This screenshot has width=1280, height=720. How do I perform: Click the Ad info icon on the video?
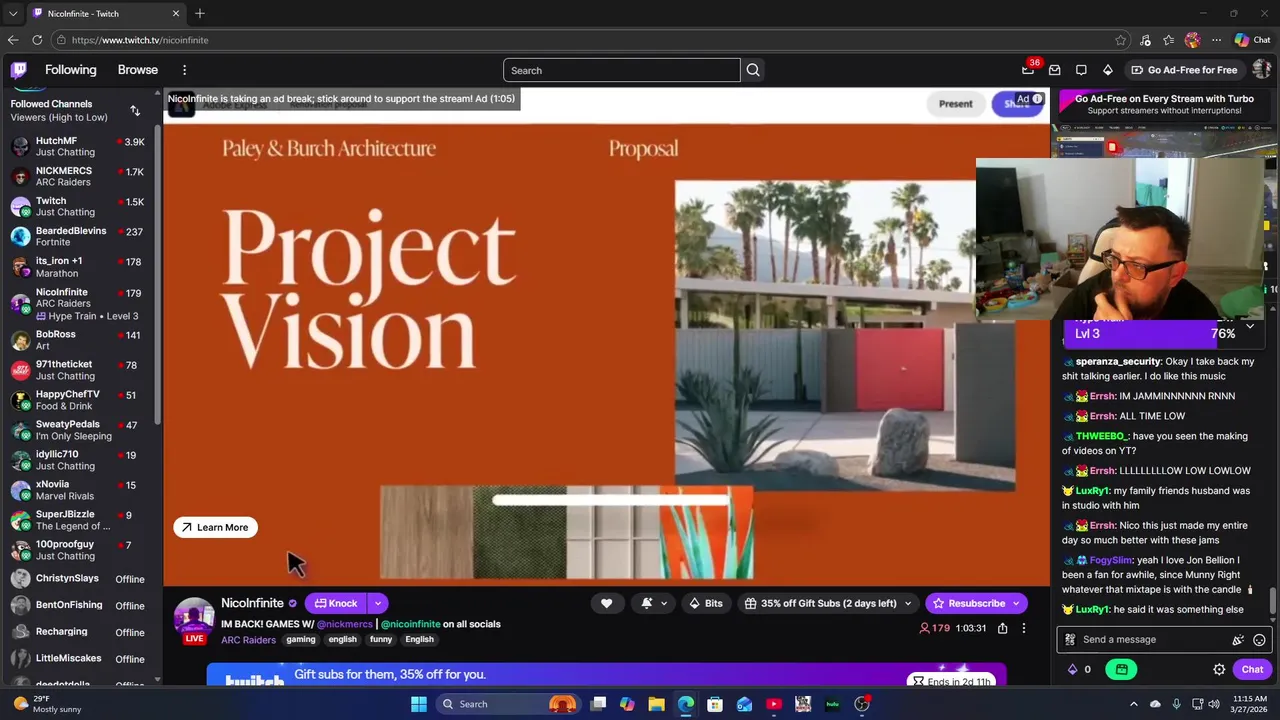click(x=1038, y=99)
